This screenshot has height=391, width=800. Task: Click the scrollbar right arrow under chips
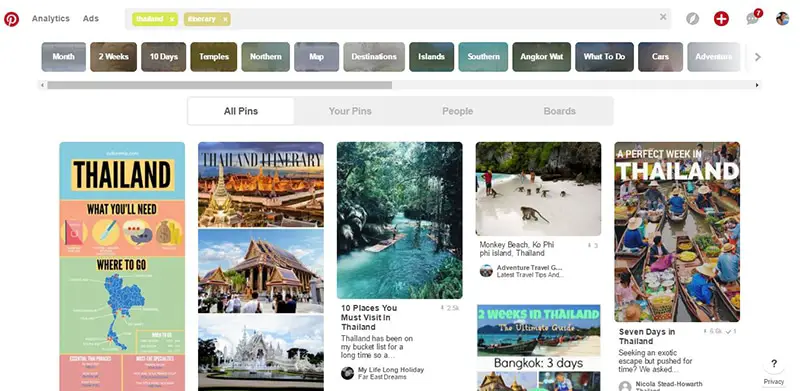tap(757, 85)
